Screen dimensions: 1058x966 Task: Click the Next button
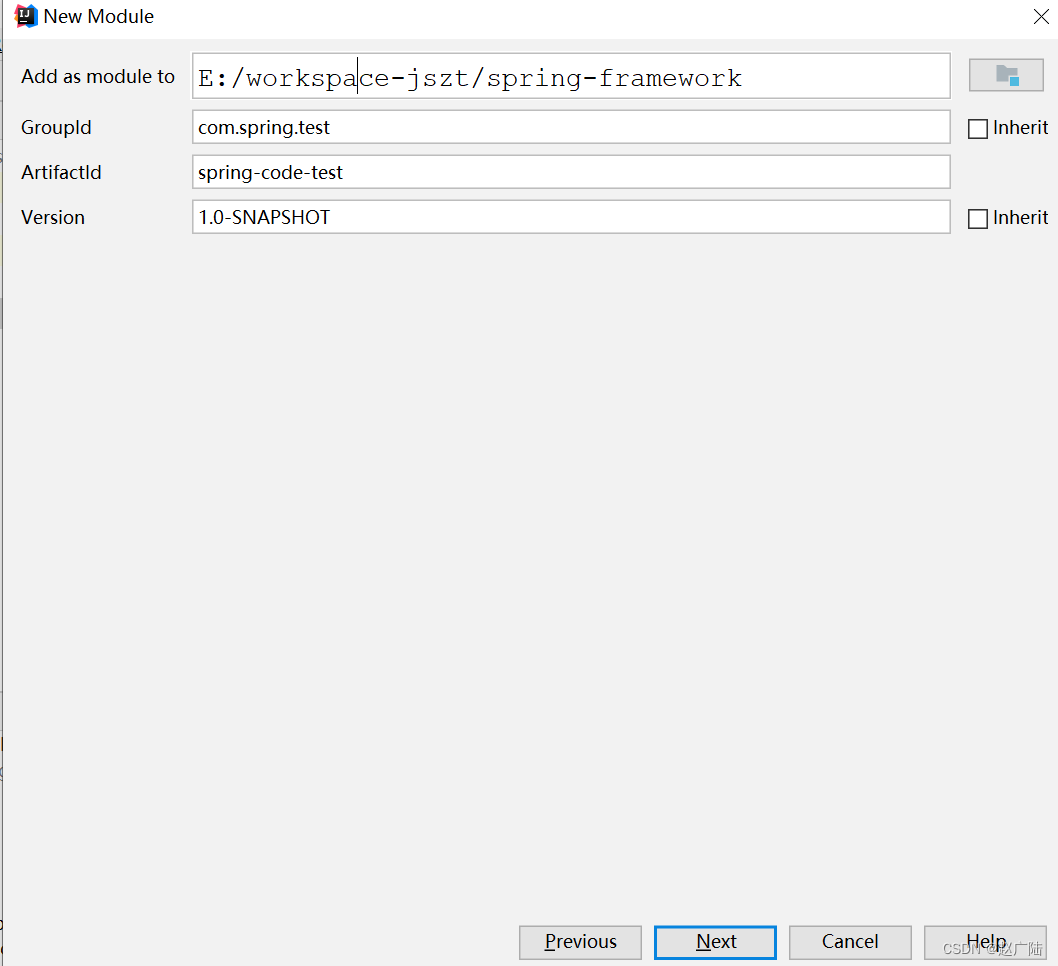coord(715,942)
